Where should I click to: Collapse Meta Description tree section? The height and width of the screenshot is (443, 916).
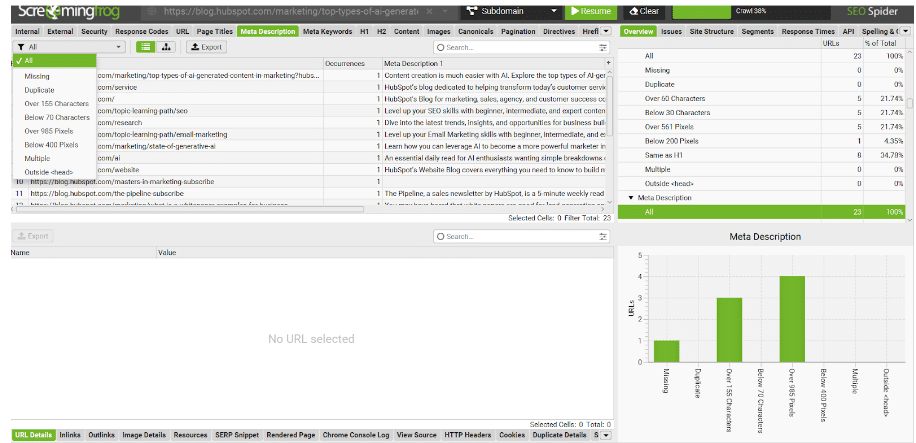coord(631,198)
